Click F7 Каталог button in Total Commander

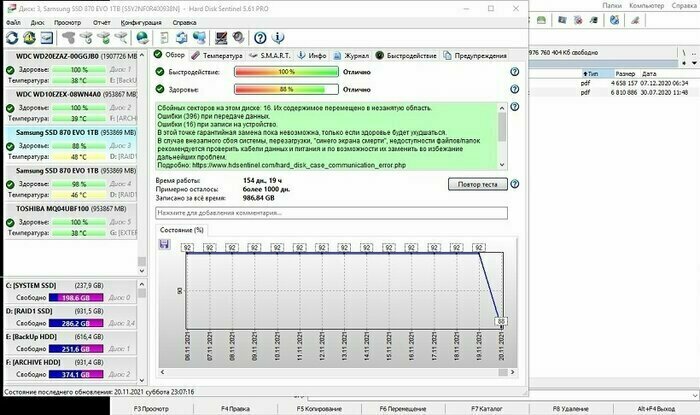pyautogui.click(x=487, y=408)
